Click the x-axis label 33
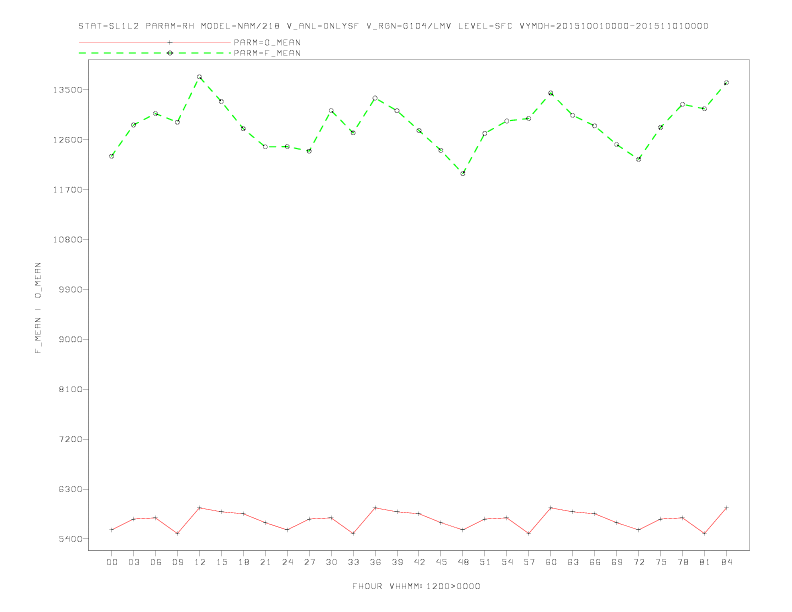Screen dimensions: 792x612 [353, 562]
